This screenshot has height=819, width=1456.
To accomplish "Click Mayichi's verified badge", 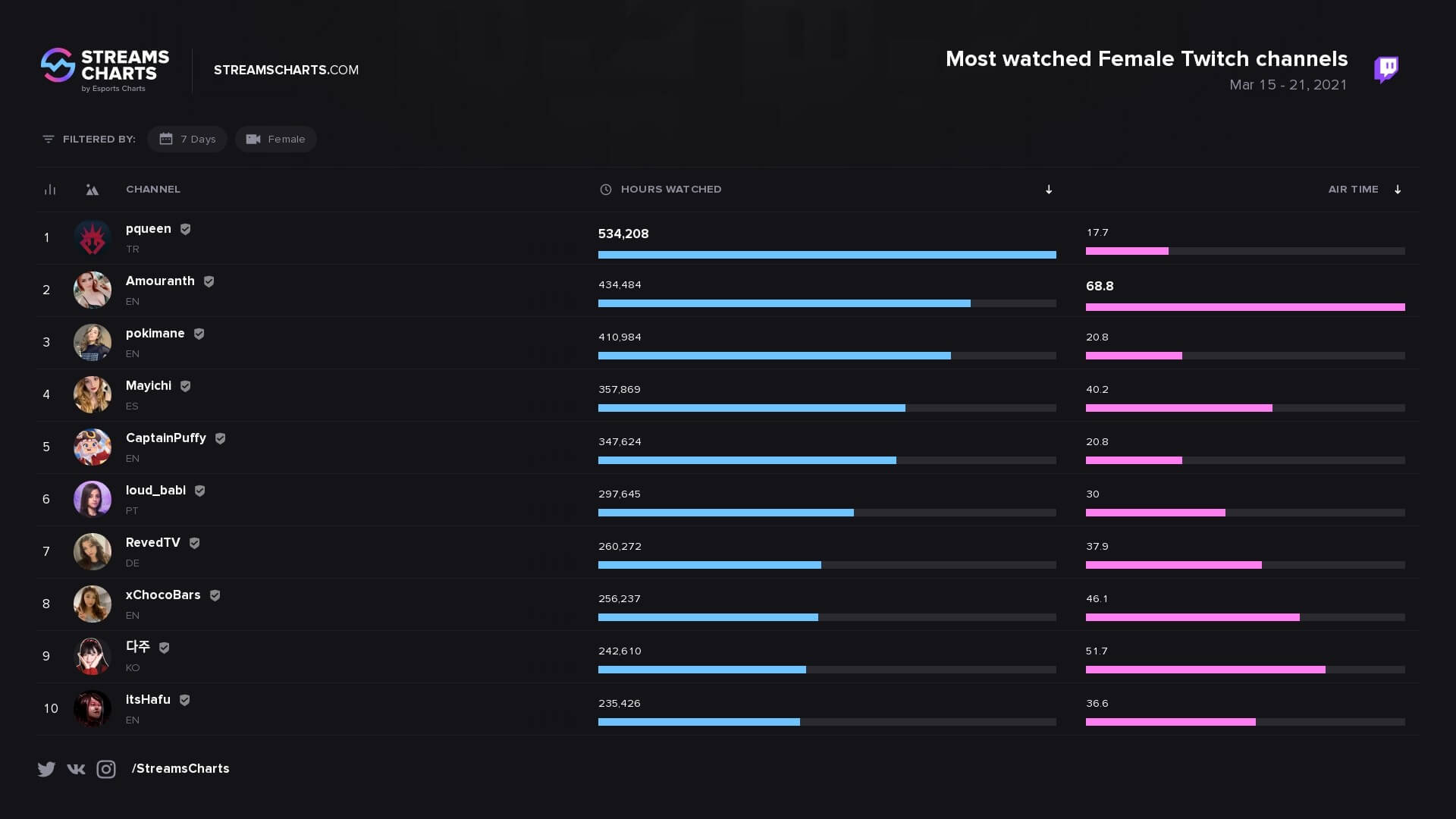I will click(185, 386).
